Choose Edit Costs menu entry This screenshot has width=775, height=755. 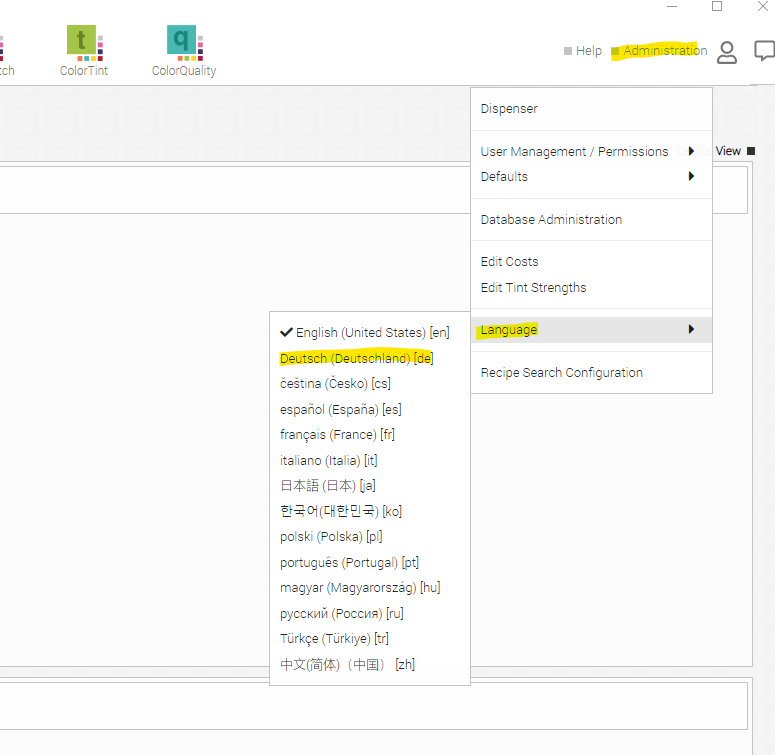pos(591,261)
